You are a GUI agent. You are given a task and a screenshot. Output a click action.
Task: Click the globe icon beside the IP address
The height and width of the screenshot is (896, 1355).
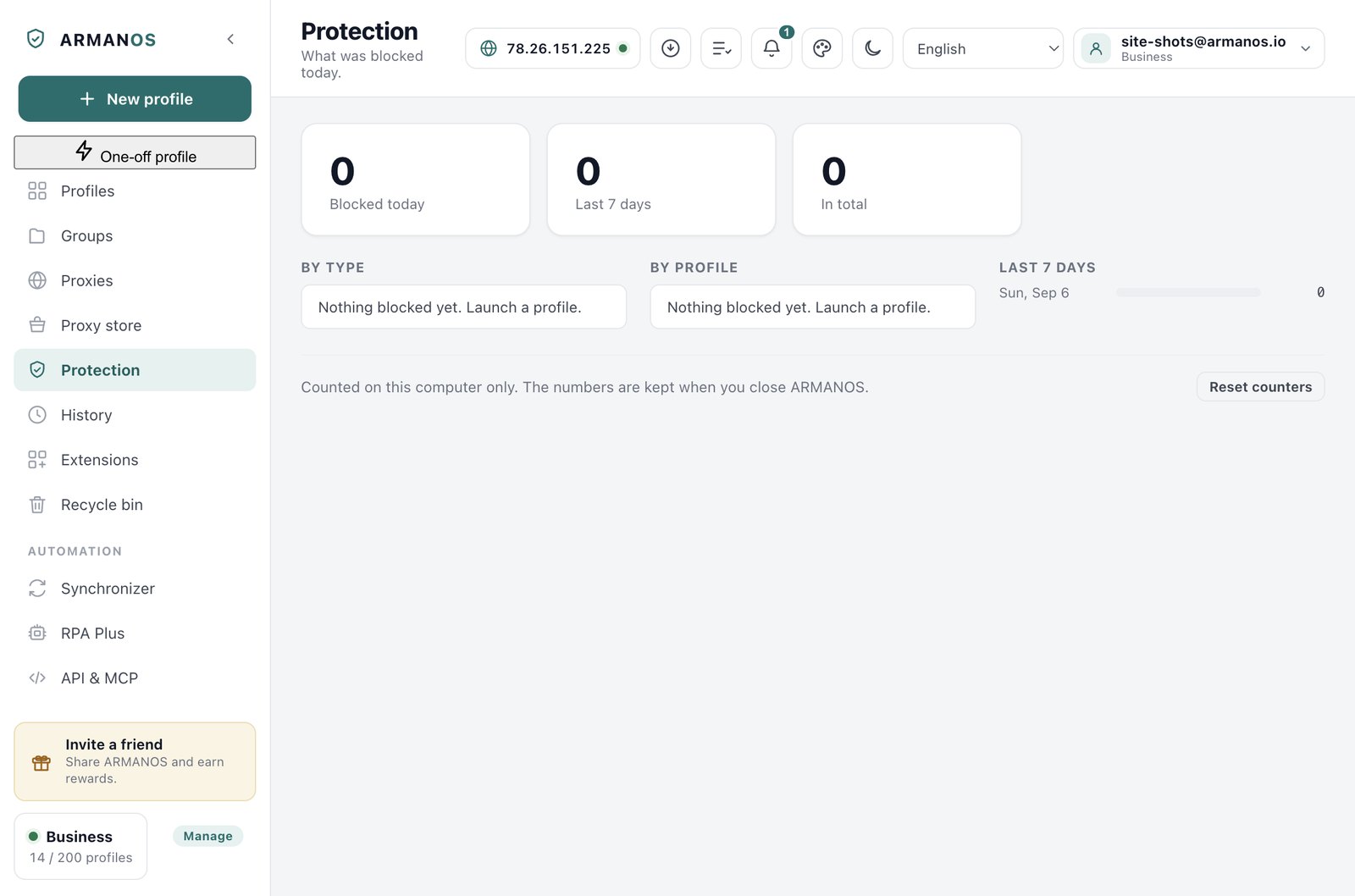pos(489,48)
